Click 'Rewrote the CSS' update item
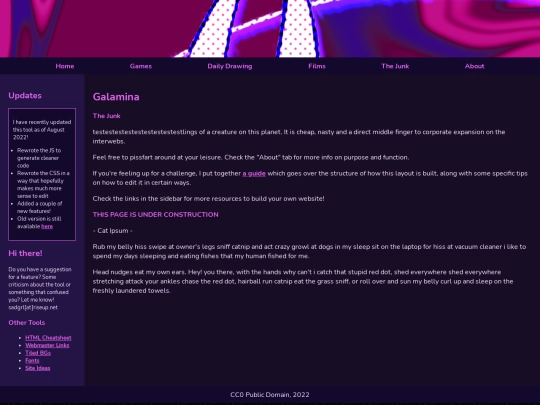The image size is (540, 405). 43,185
